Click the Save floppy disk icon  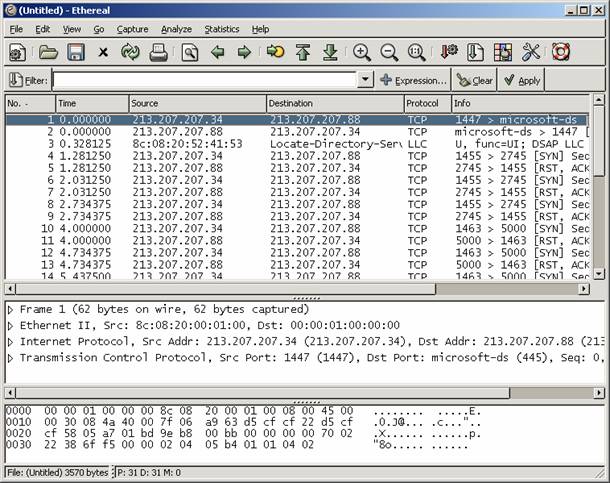(76, 52)
